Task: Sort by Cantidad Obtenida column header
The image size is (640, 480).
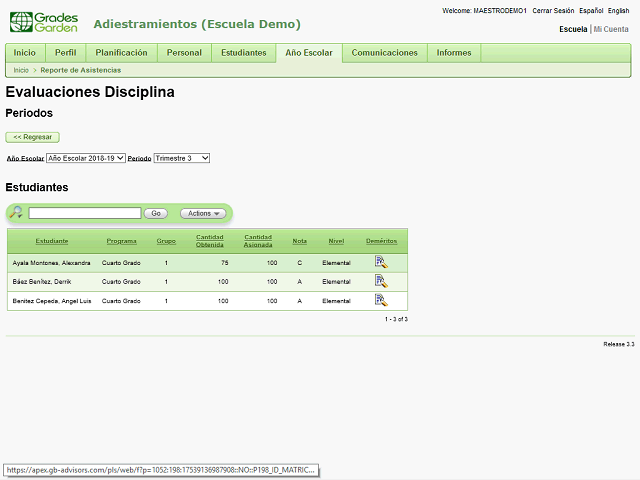Action: 210,241
